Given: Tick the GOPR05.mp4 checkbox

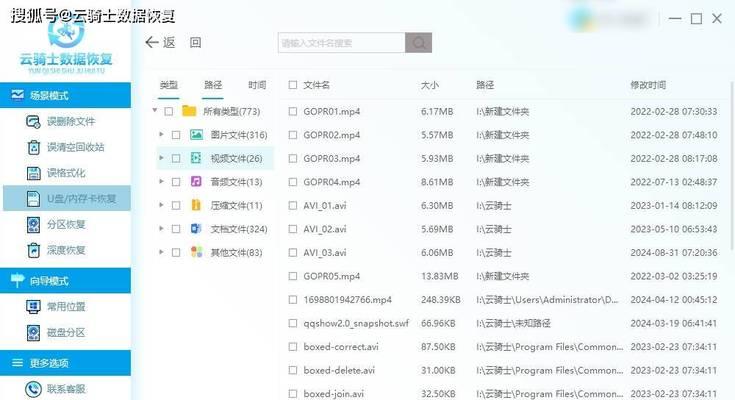Looking at the screenshot, I should click(292, 276).
